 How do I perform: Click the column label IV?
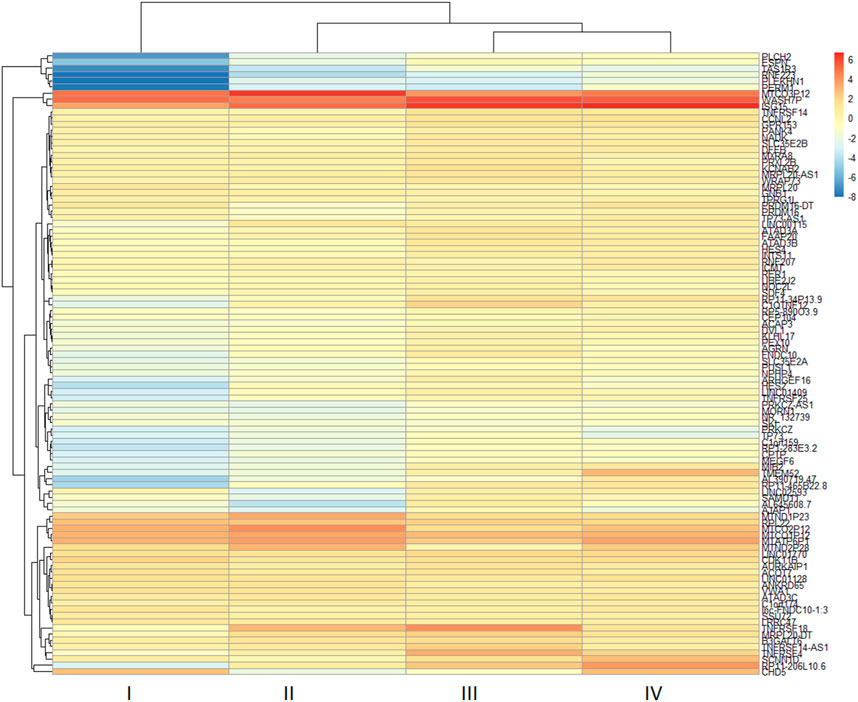point(653,693)
